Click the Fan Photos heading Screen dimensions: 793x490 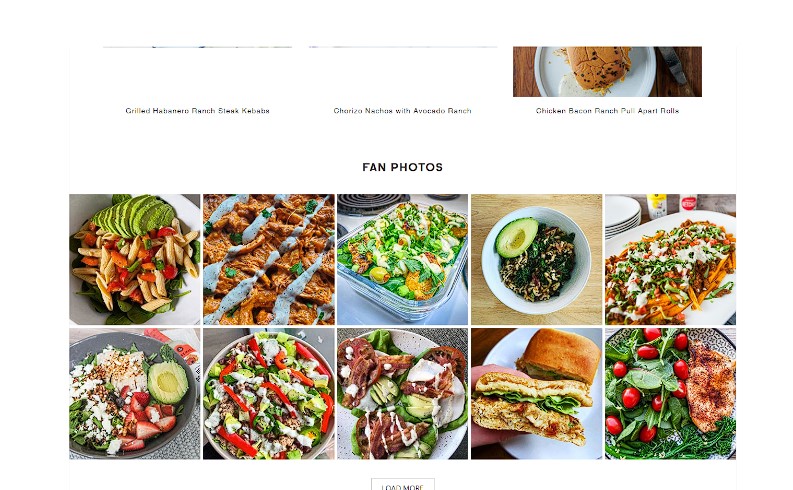(x=403, y=167)
